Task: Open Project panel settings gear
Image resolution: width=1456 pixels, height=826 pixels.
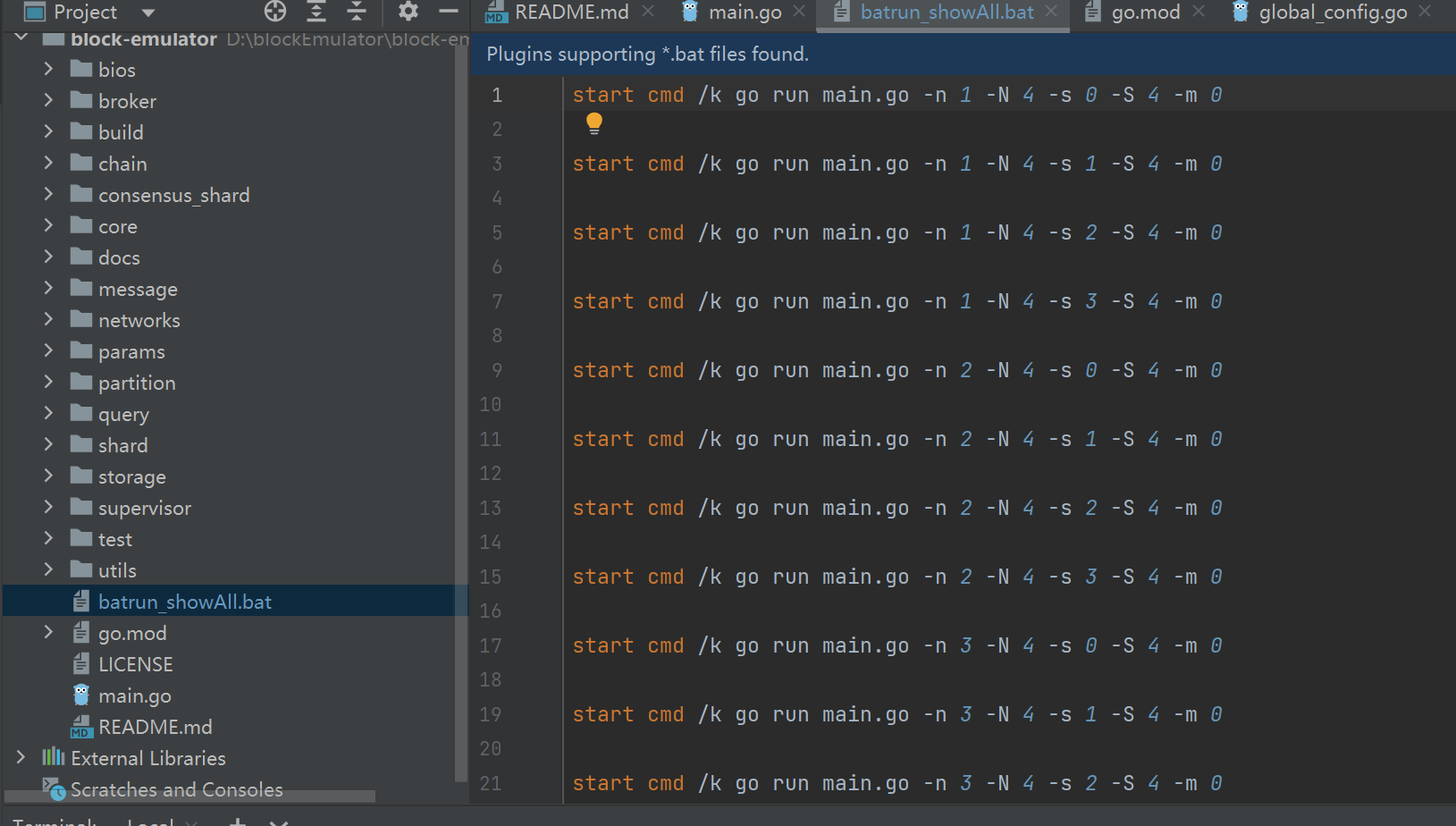Action: point(408,11)
